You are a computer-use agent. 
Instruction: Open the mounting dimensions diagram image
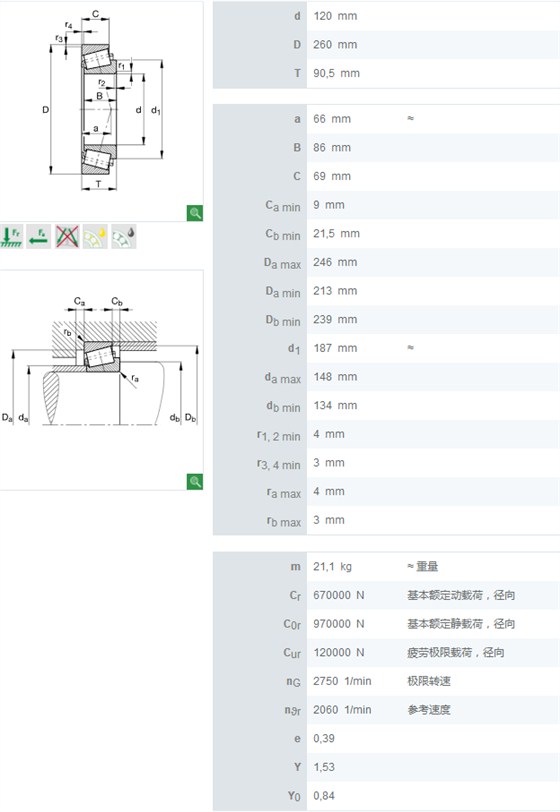pos(99,361)
